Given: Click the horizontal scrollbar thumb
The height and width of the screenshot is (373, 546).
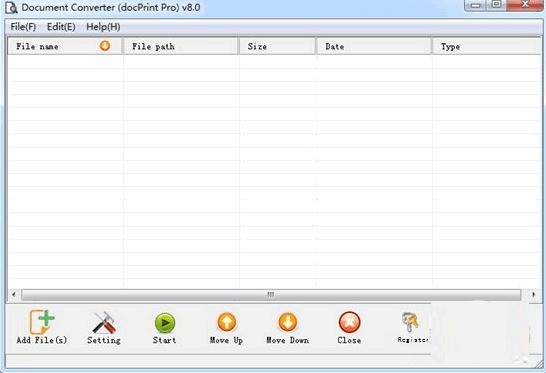Looking at the screenshot, I should (271, 295).
